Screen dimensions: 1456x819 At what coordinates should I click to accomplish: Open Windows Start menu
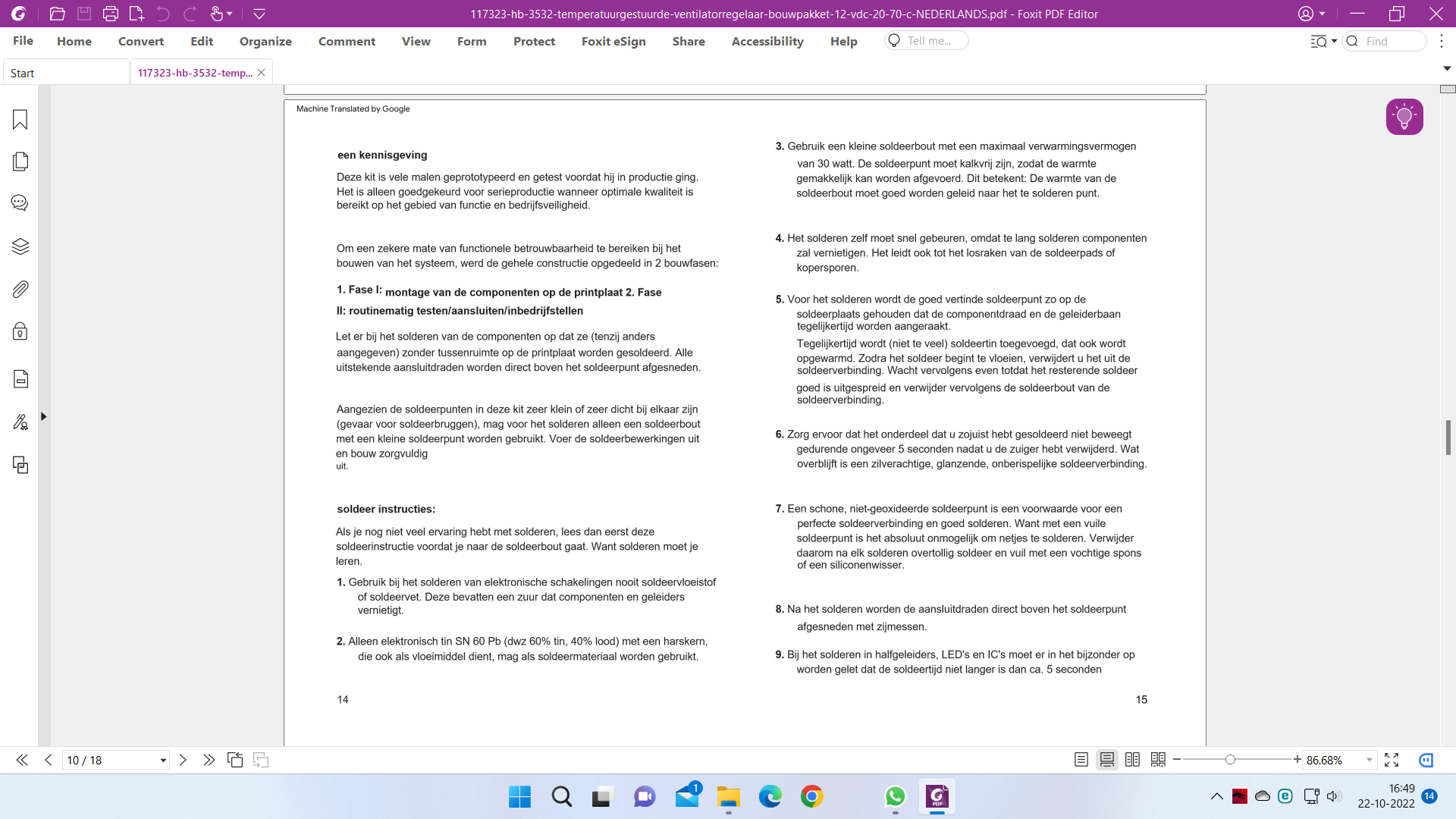519,796
